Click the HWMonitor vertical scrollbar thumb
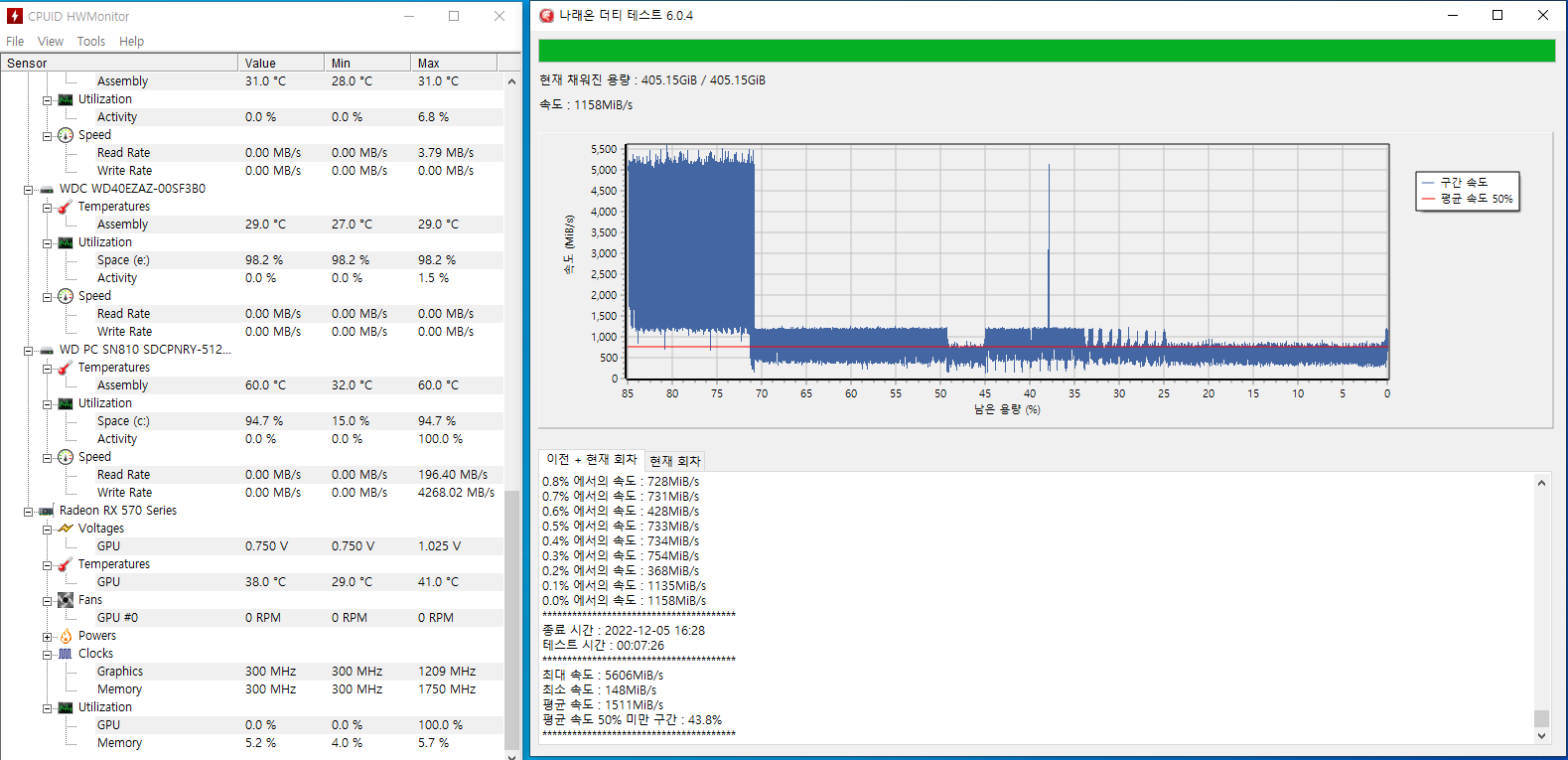This screenshot has width=1568, height=760. 511,618
